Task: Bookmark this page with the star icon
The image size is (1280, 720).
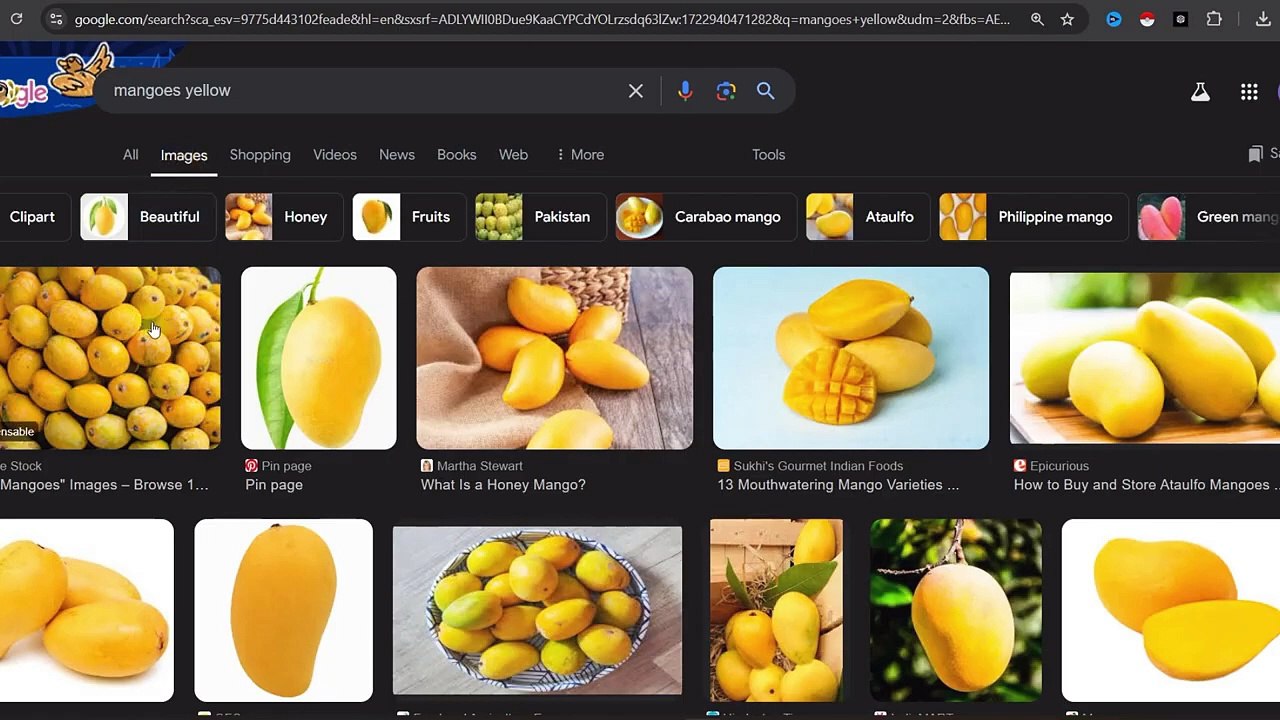Action: [x=1067, y=19]
